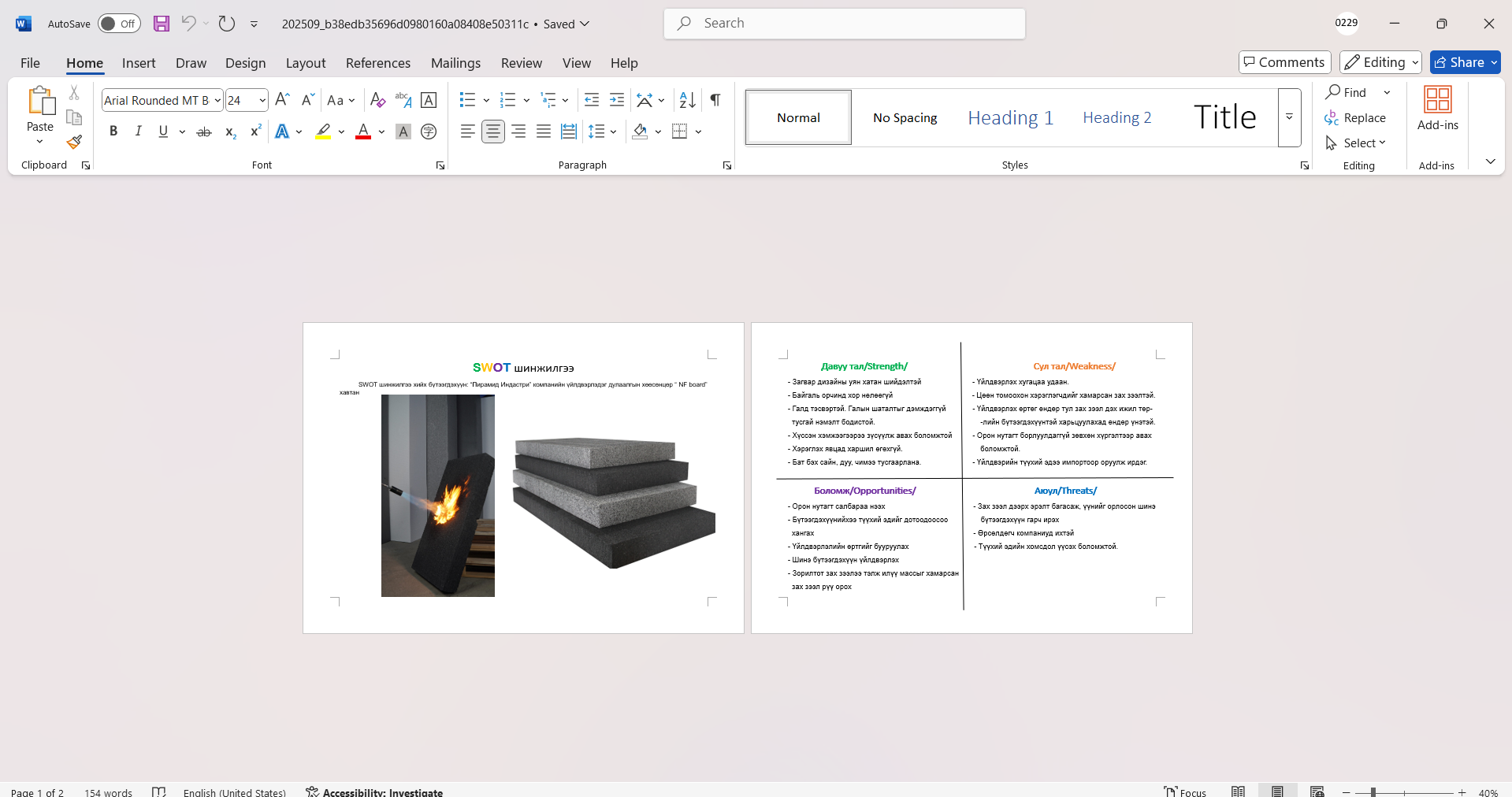Screen dimensions: 1512x797
Task: Toggle Italic formatting
Action: [139, 132]
